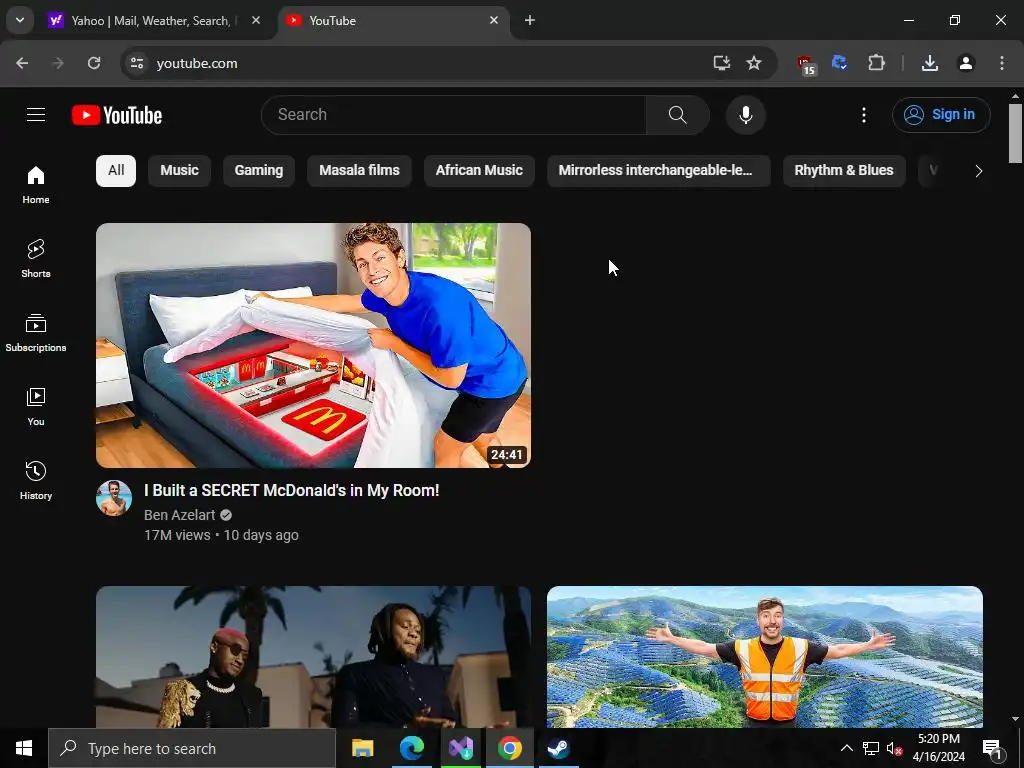Open Visual Studio from the taskbar

pos(461,748)
